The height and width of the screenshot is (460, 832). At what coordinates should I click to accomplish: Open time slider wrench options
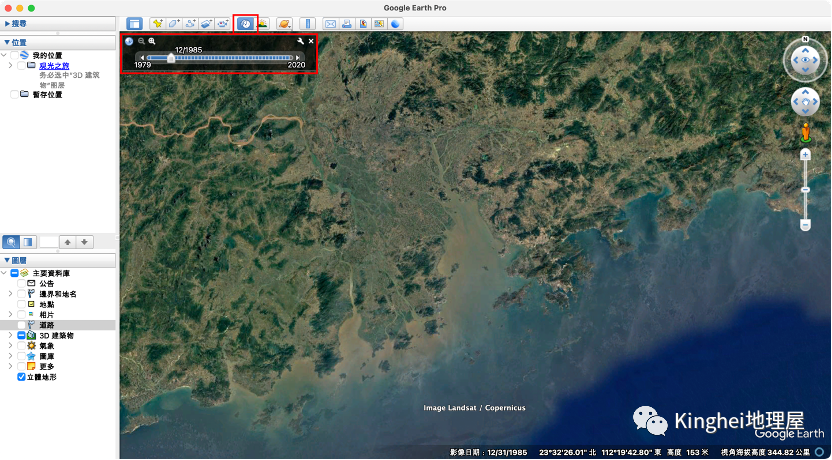coord(300,41)
